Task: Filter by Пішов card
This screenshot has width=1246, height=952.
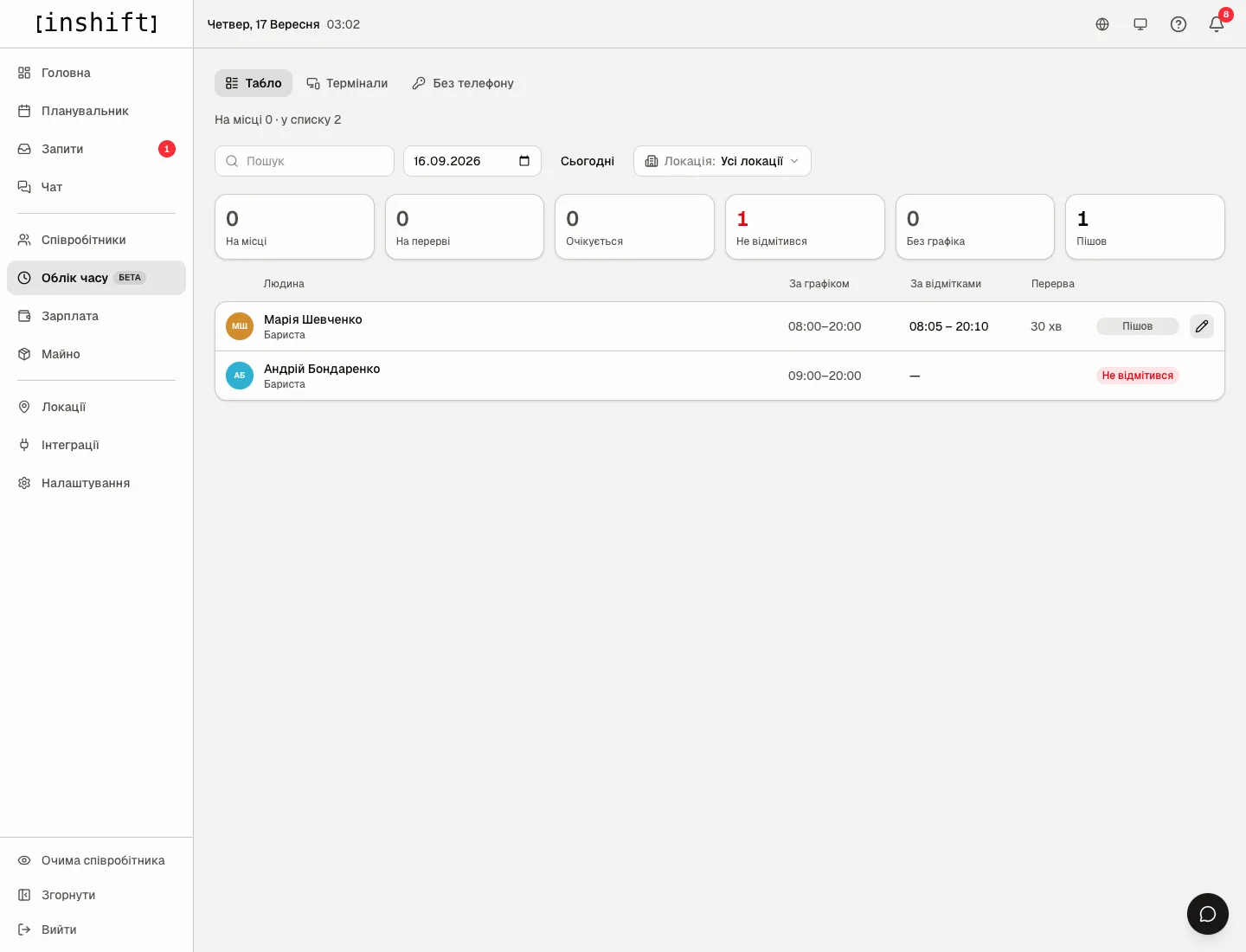Action: pyautogui.click(x=1145, y=227)
